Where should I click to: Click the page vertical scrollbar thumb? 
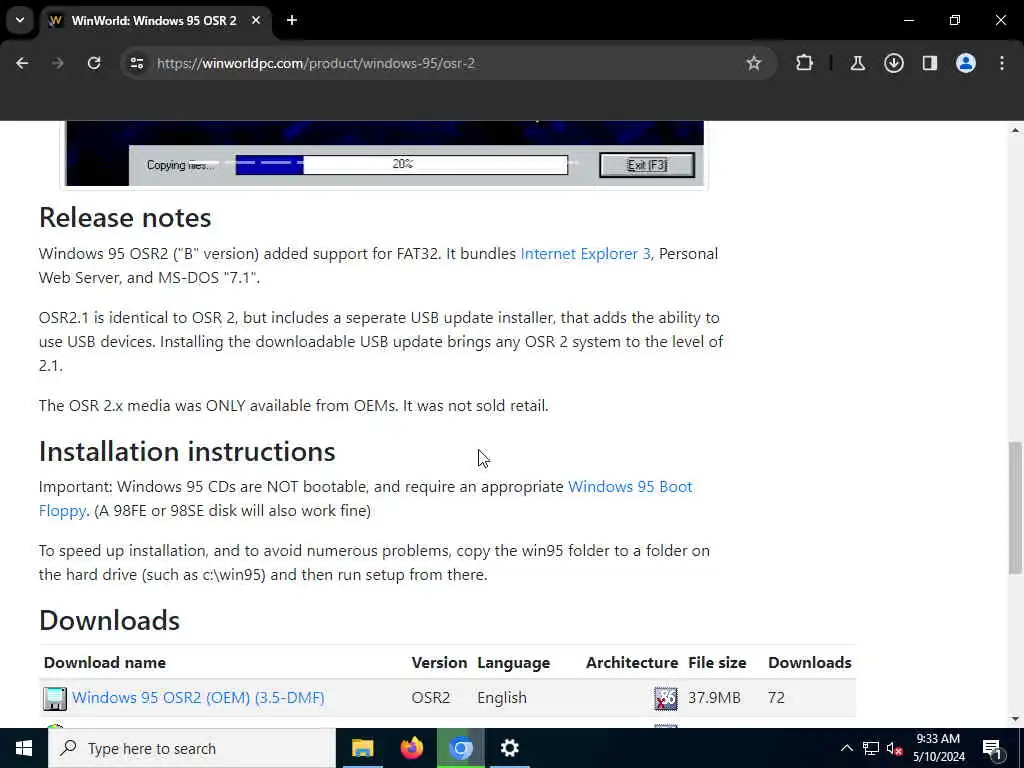[x=1015, y=508]
